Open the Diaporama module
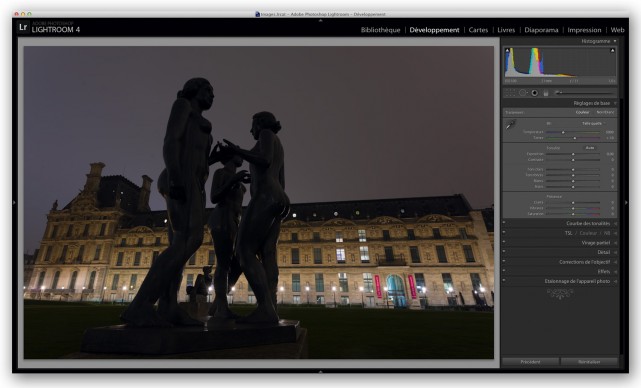The image size is (641, 388). click(541, 30)
